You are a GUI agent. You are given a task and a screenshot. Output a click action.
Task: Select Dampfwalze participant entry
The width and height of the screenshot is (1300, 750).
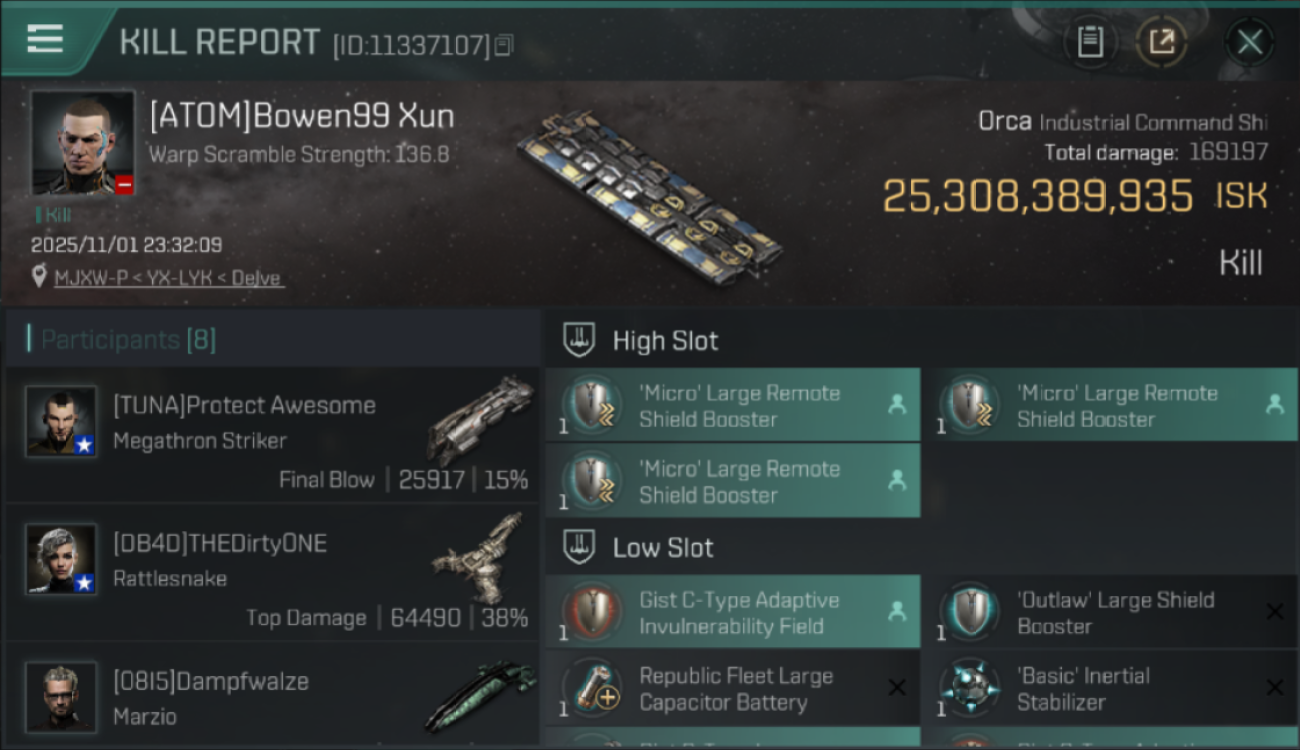click(x=272, y=696)
